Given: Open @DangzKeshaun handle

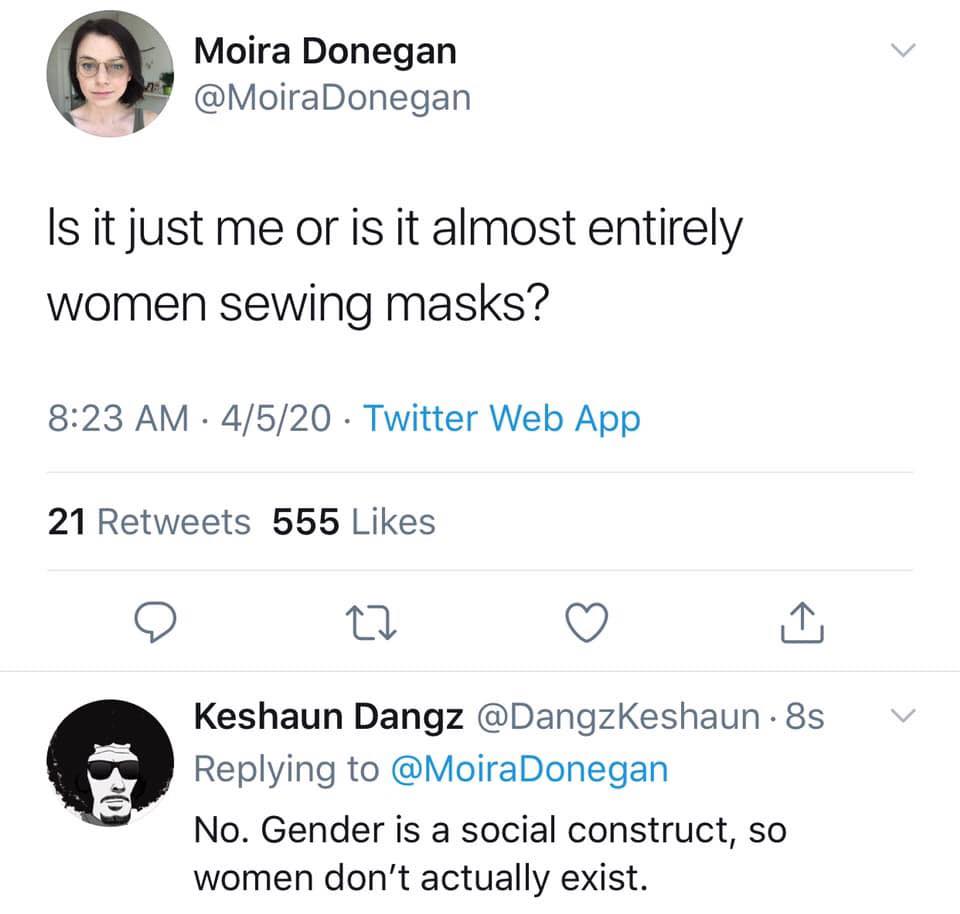Looking at the screenshot, I should pos(618,717).
